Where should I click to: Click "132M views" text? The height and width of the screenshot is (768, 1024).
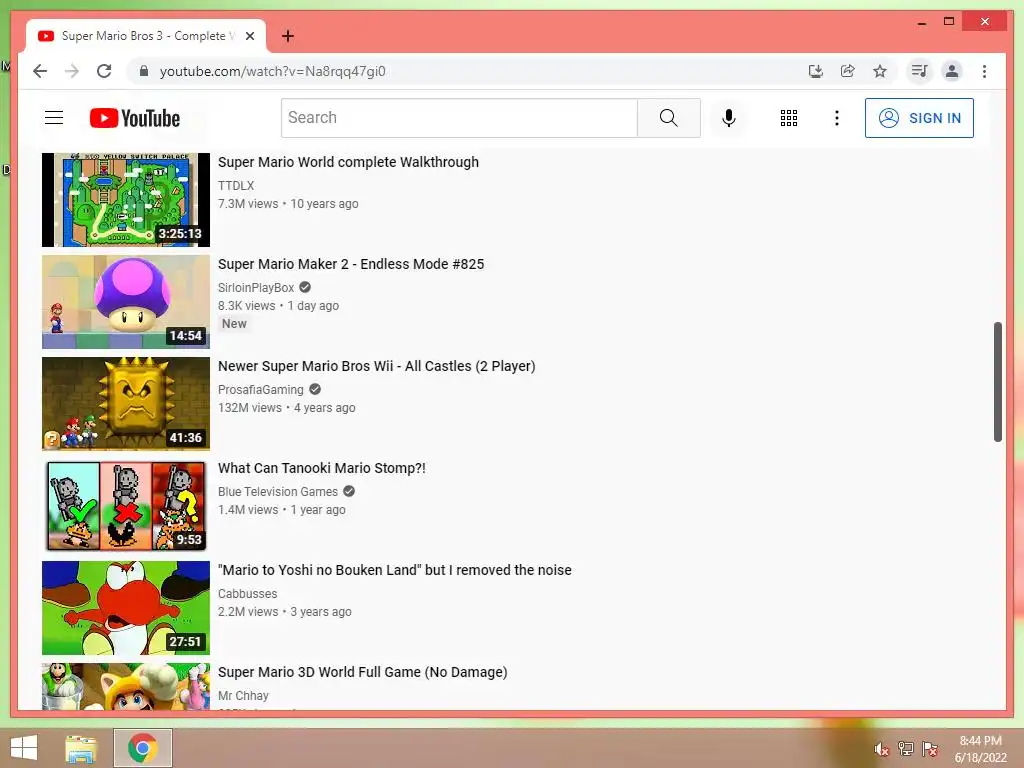(x=249, y=407)
